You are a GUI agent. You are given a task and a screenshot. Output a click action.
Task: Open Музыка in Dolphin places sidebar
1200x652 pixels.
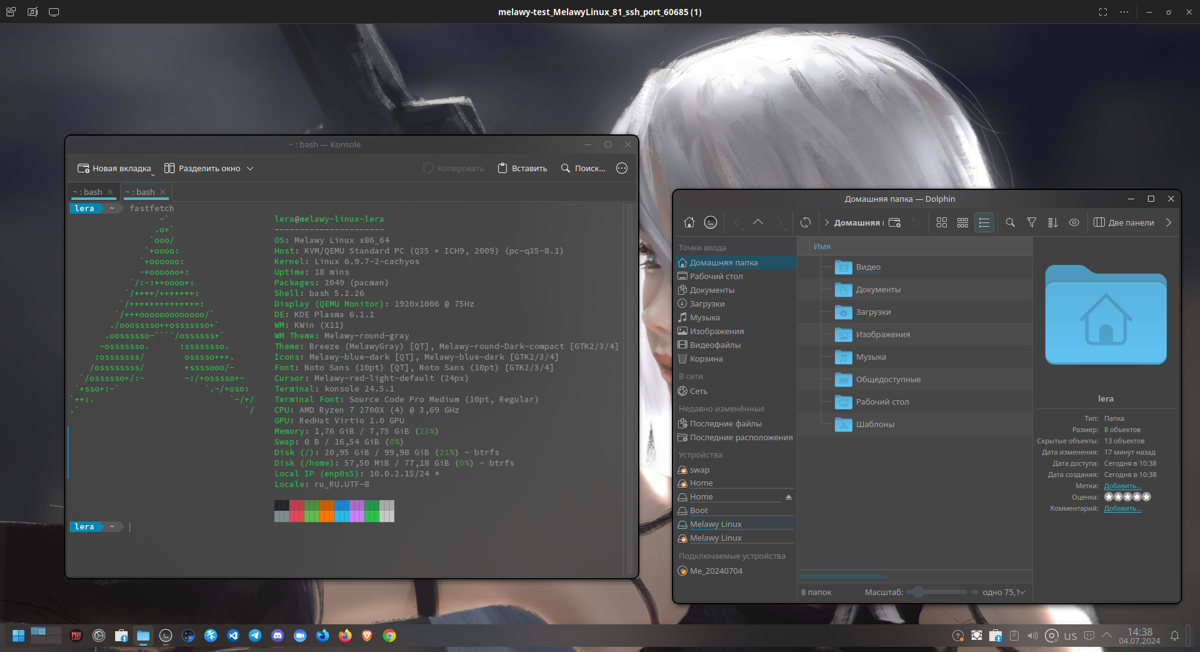[x=736, y=318]
